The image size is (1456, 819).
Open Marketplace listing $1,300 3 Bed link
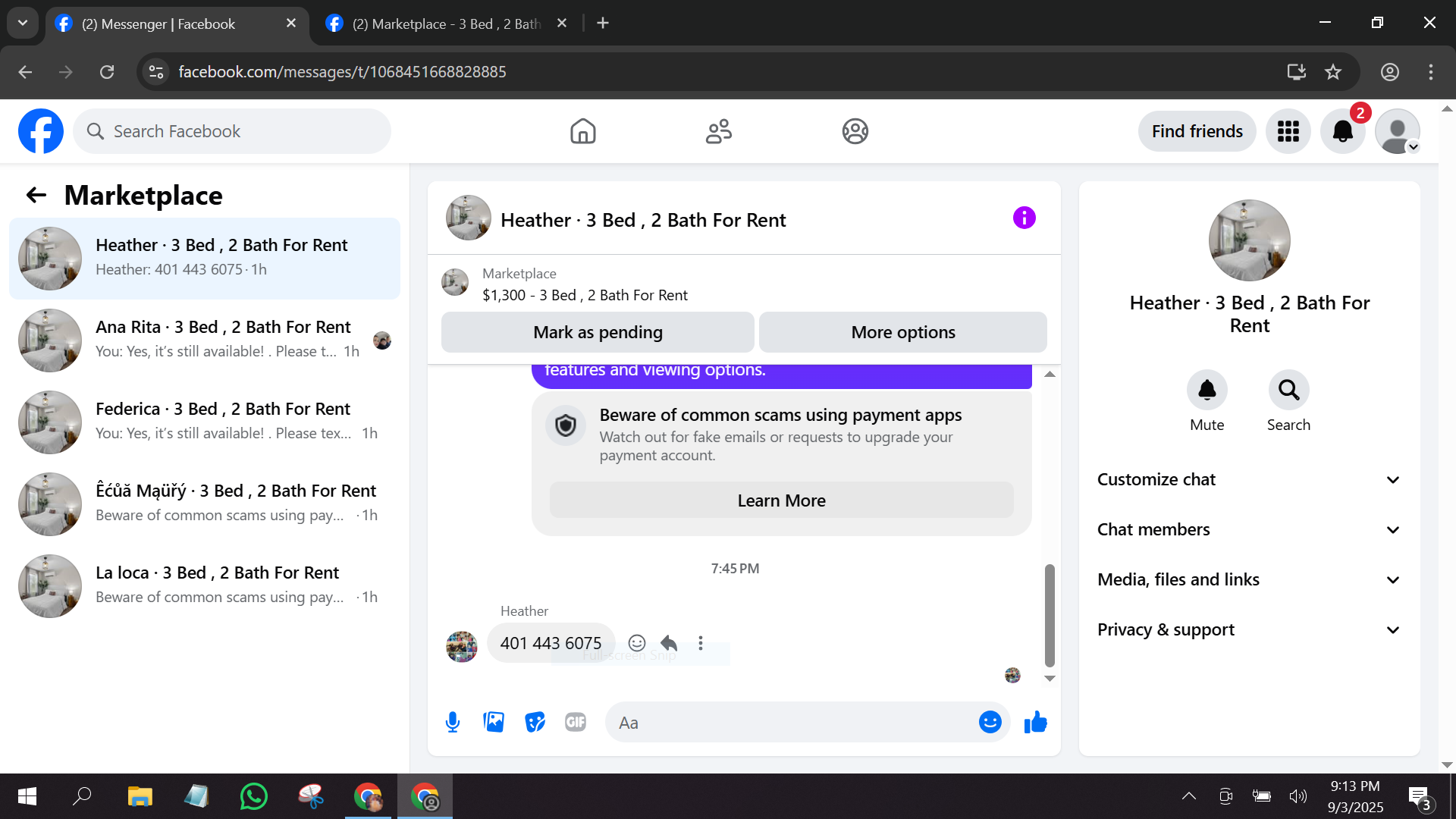click(585, 295)
